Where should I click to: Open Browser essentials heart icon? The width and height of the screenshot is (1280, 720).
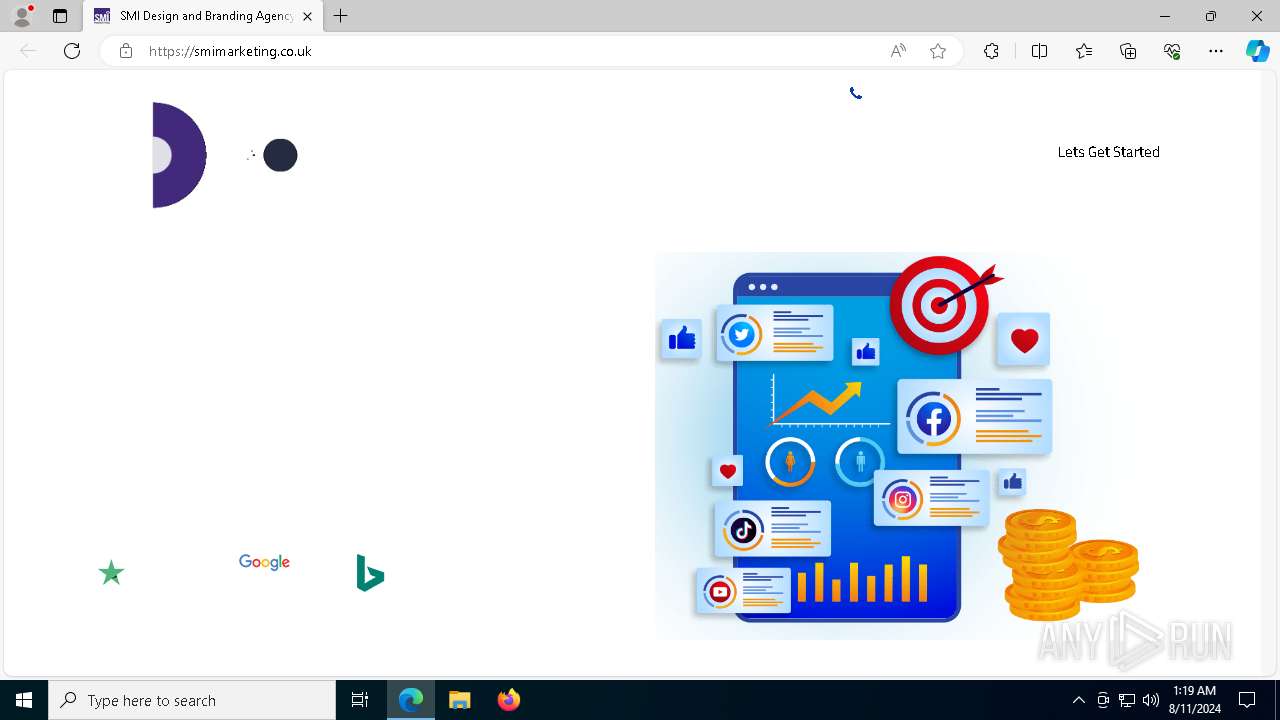(1172, 51)
